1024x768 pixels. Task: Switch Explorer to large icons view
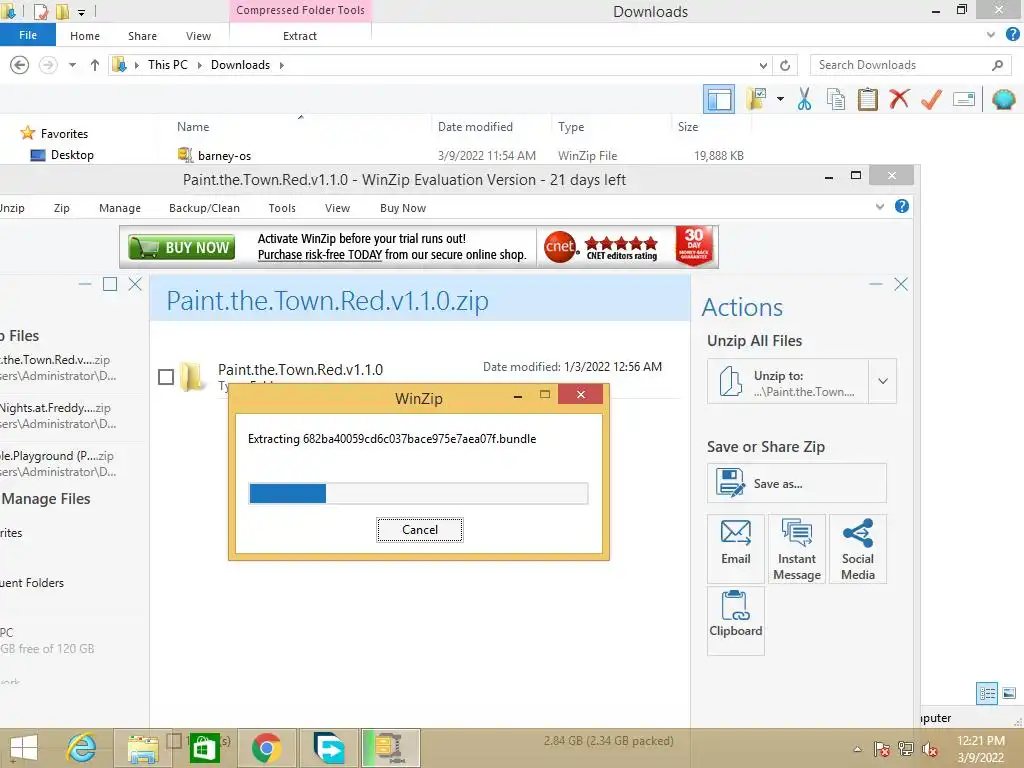pos(1009,693)
